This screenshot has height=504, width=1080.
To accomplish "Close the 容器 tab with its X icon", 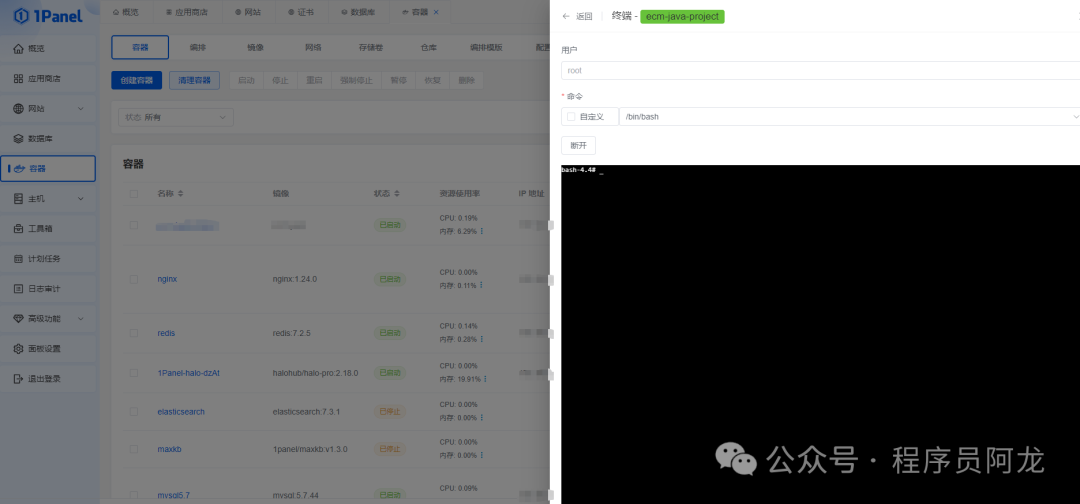I will coord(436,12).
